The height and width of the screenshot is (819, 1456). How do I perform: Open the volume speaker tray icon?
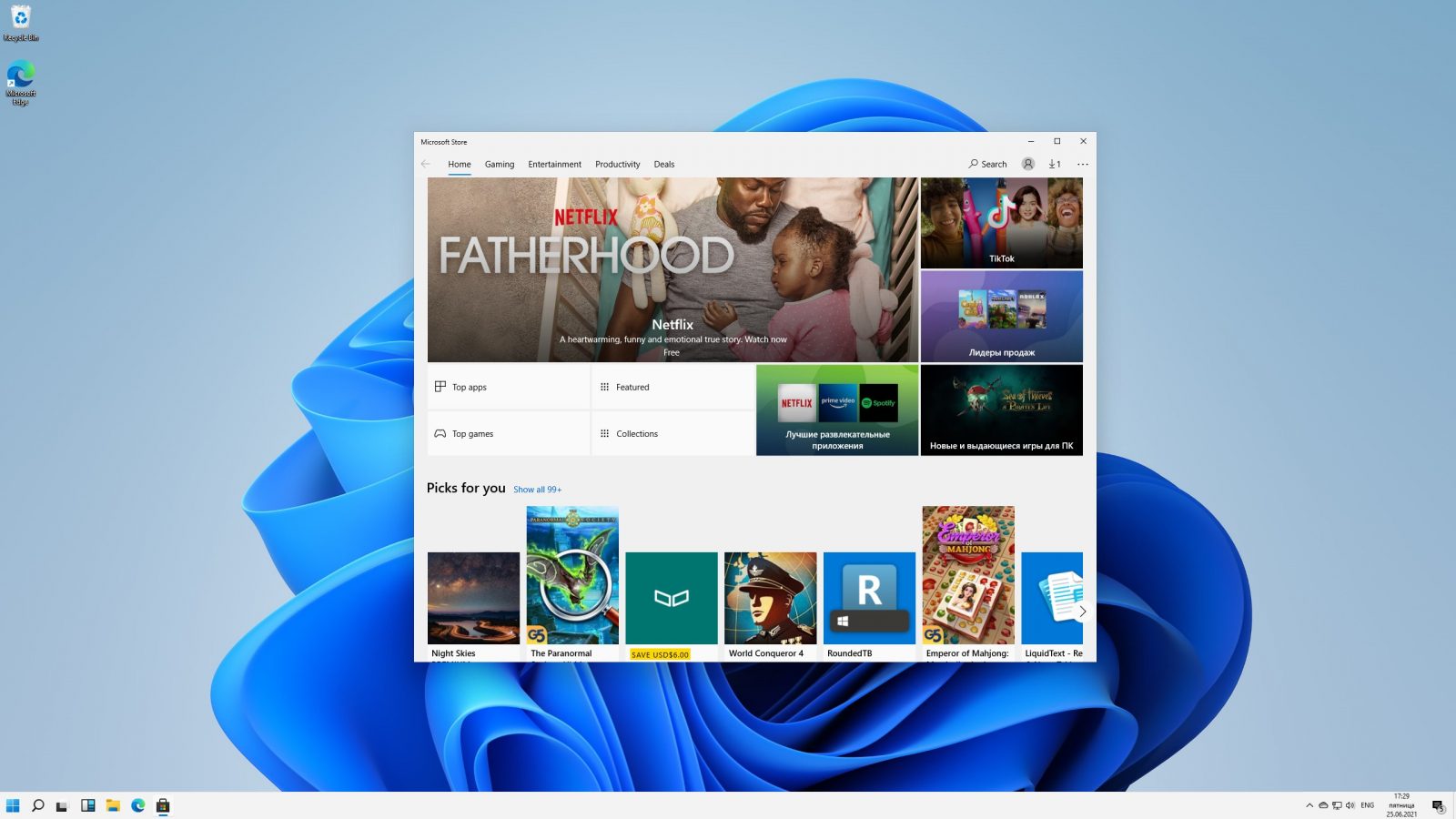click(x=1350, y=805)
